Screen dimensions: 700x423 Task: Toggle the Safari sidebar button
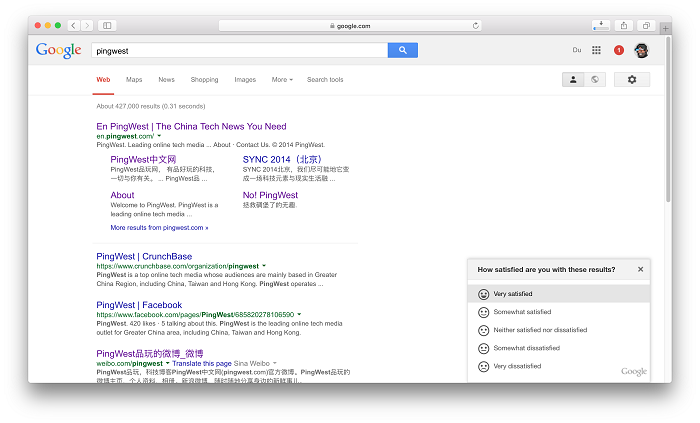(107, 25)
